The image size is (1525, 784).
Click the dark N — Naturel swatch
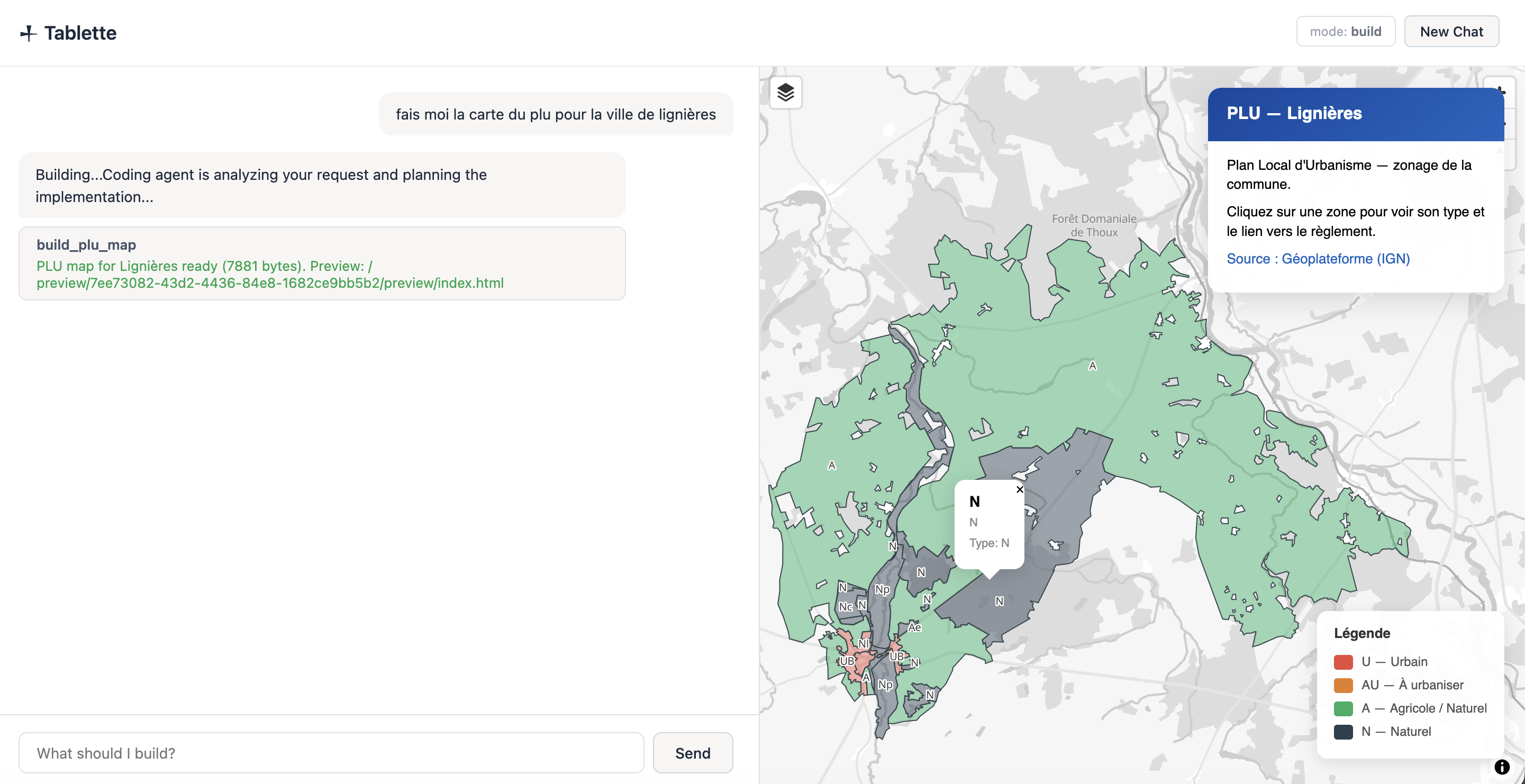tap(1344, 731)
